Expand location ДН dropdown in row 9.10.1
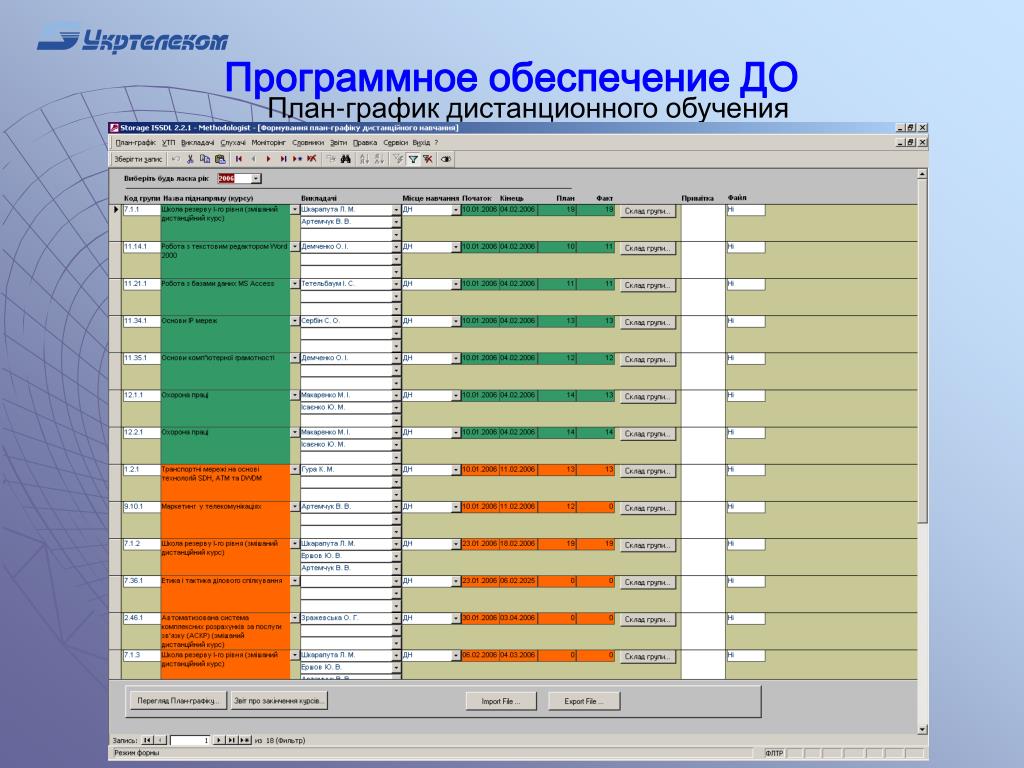This screenshot has height=768, width=1024. pyautogui.click(x=456, y=507)
